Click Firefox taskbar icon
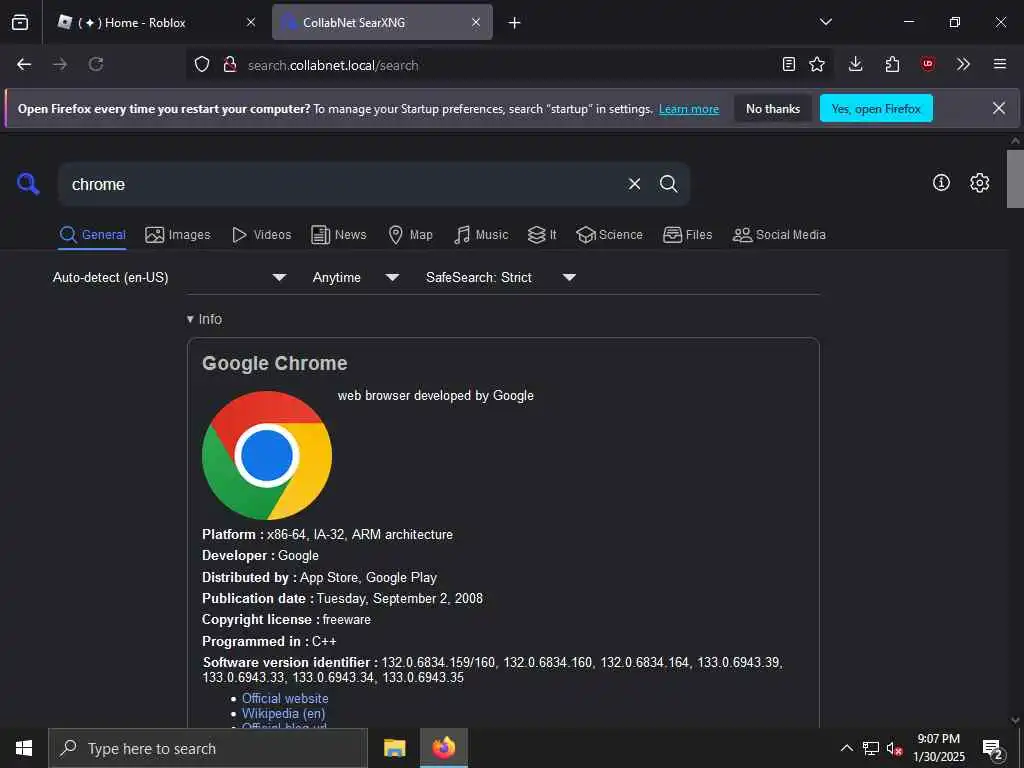This screenshot has width=1024, height=768. (444, 748)
